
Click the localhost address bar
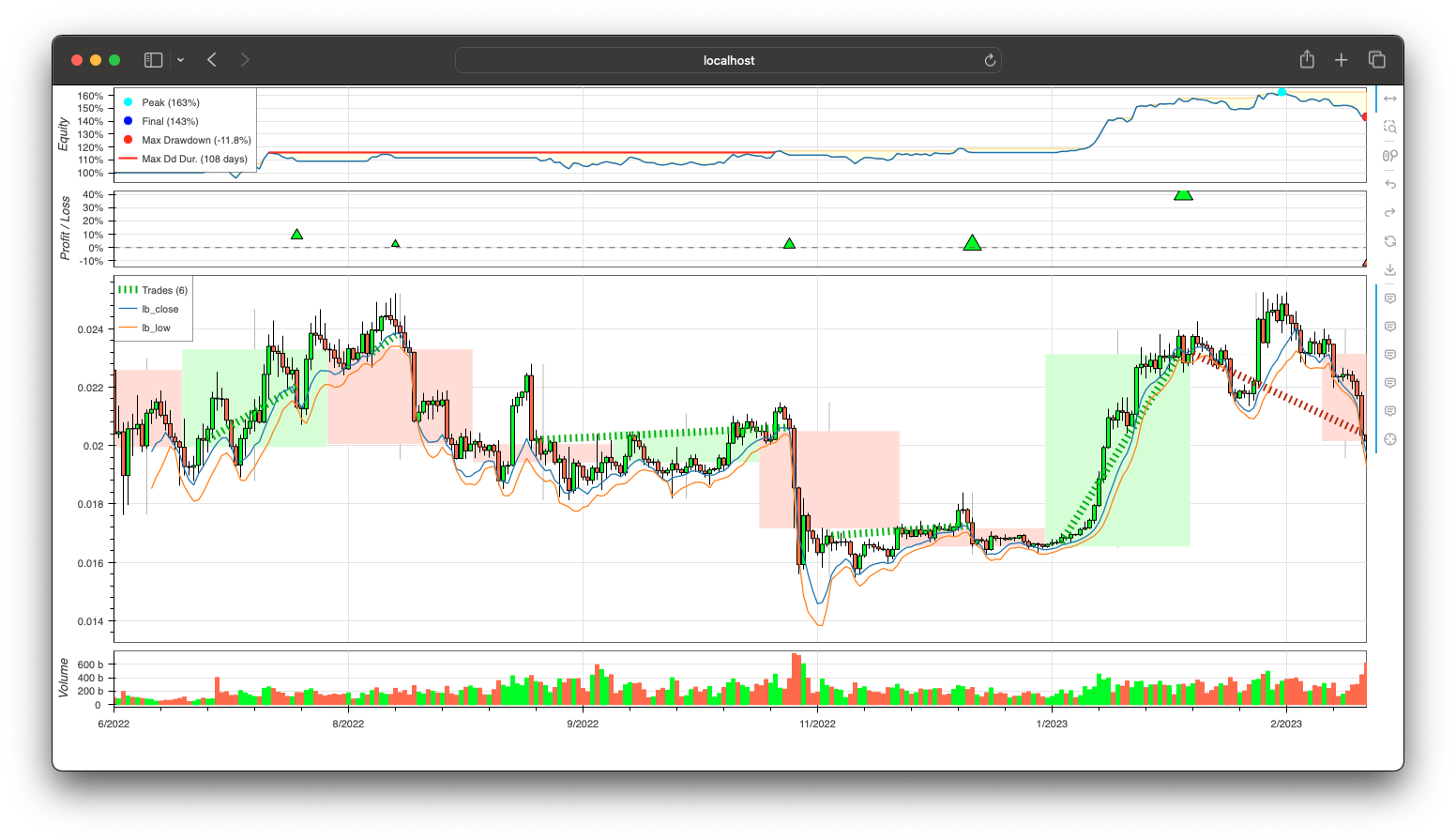click(728, 60)
